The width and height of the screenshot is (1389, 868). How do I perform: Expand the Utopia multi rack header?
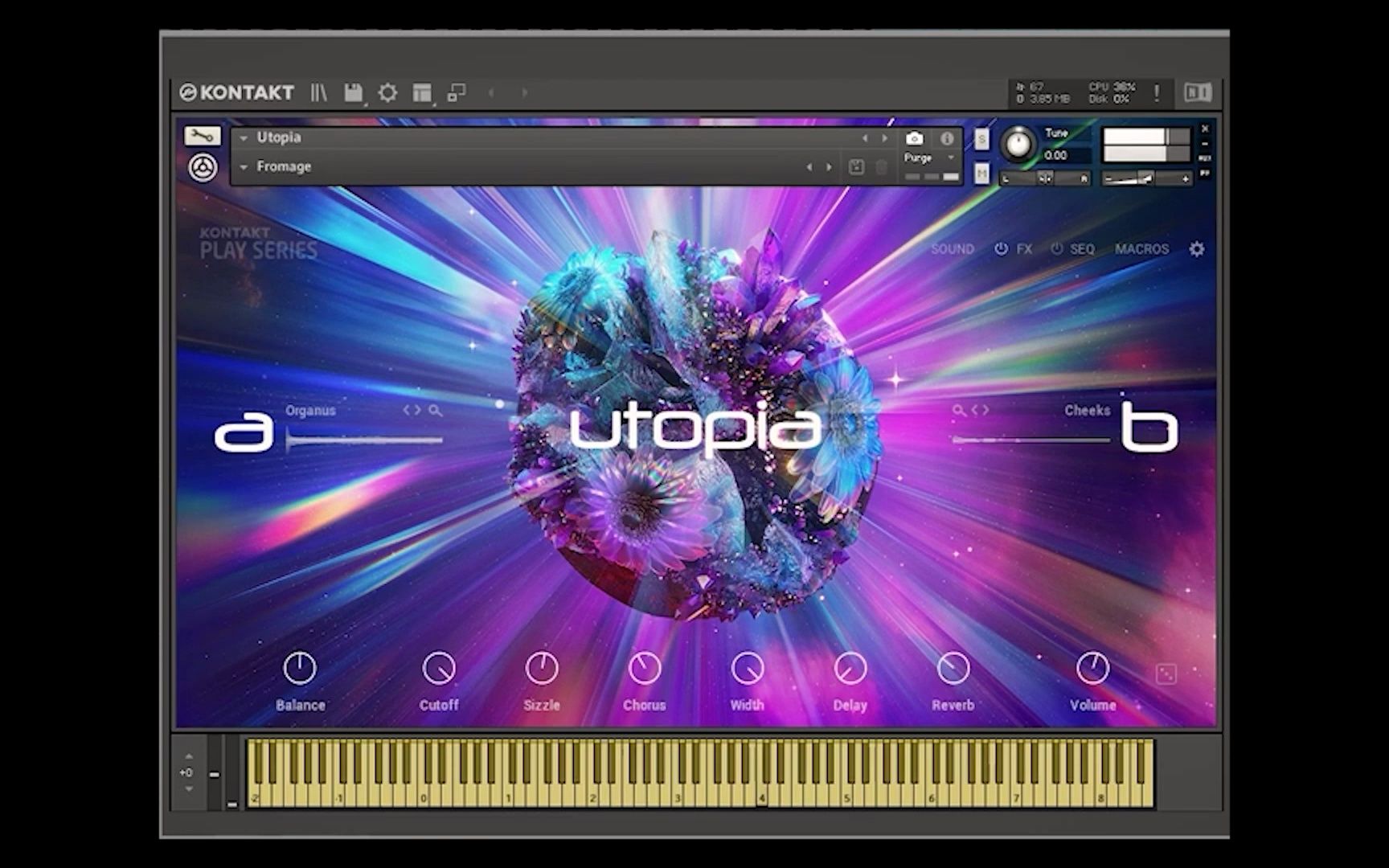pyautogui.click(x=244, y=137)
